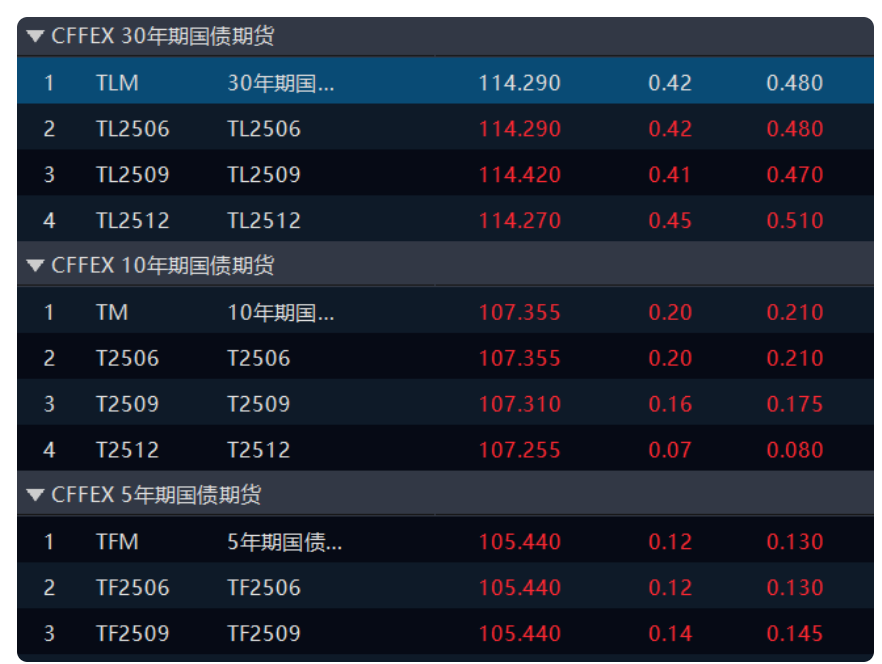The height and width of the screenshot is (664, 882).
Task: Click change value 0.45
Action: click(x=669, y=221)
